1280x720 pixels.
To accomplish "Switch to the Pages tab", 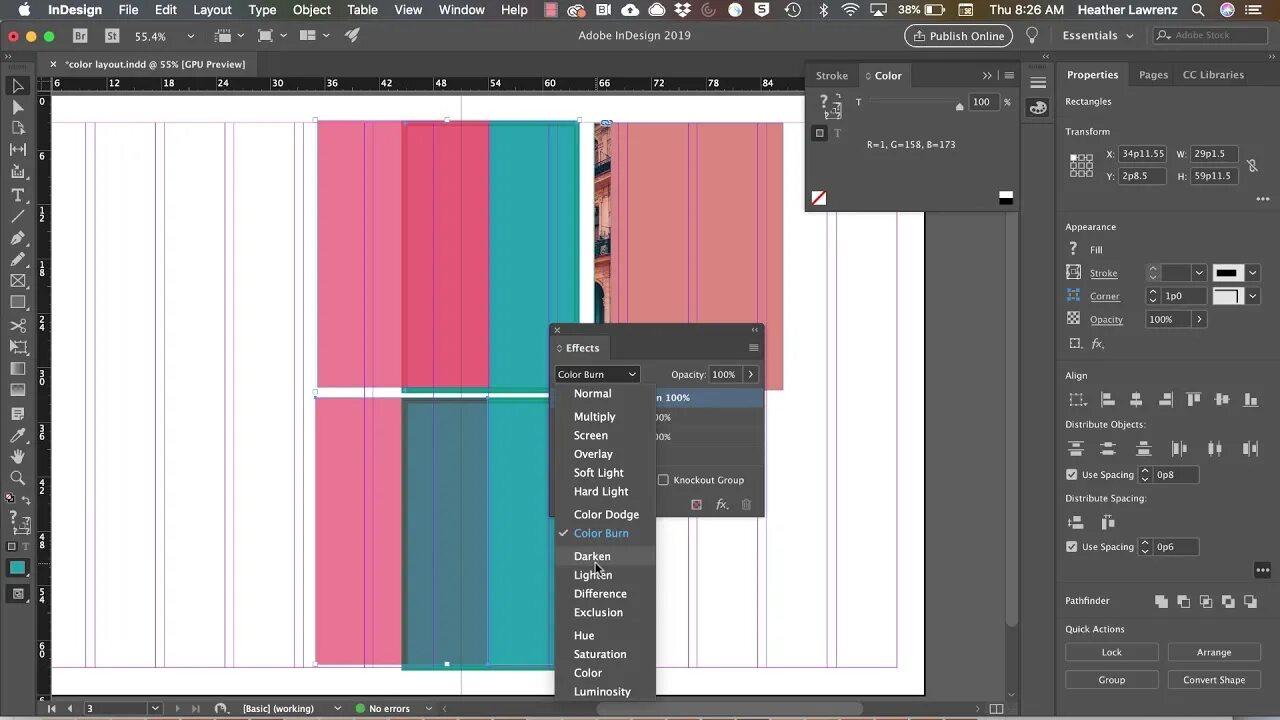I will tap(1153, 75).
